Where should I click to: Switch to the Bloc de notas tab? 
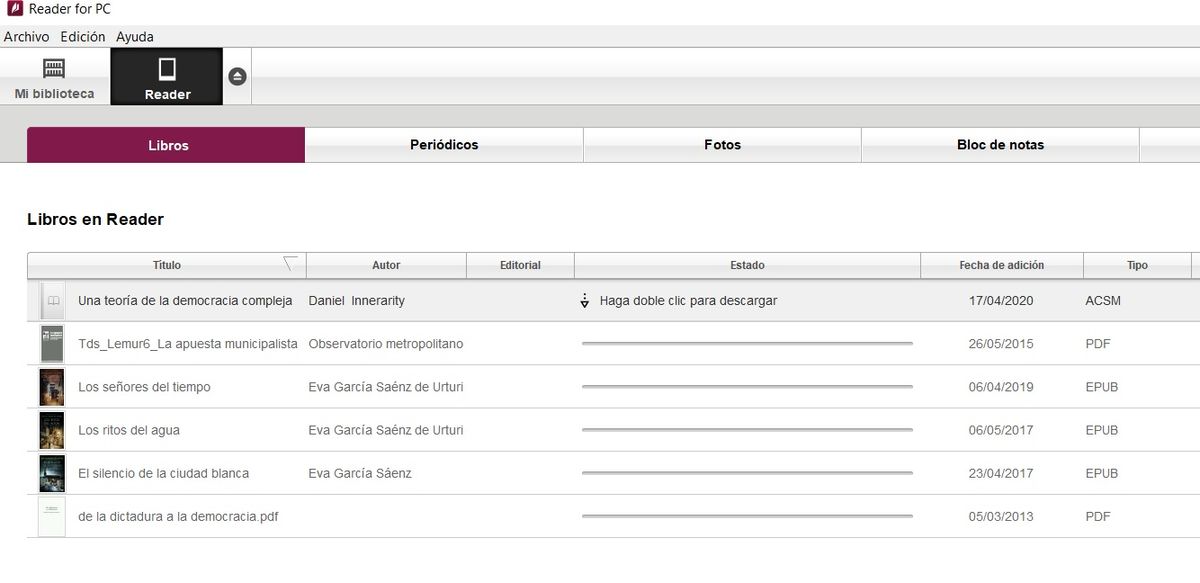click(1000, 145)
